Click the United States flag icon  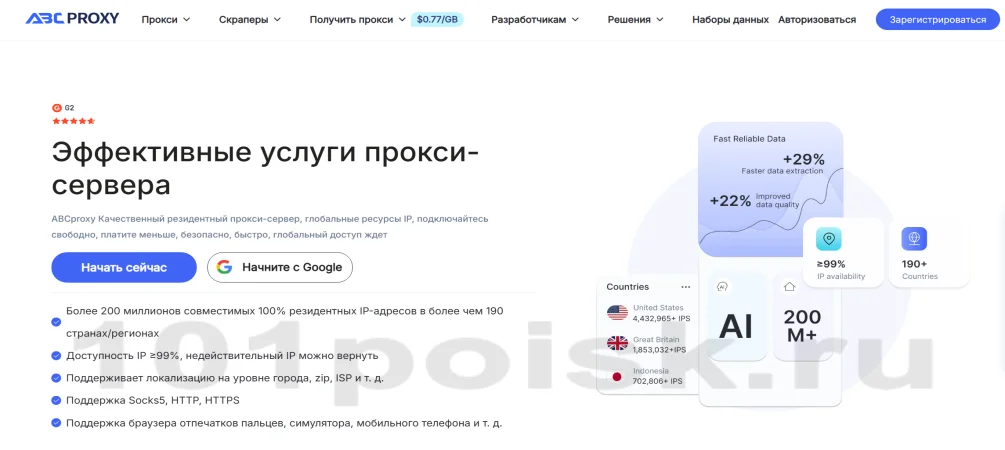coord(617,313)
